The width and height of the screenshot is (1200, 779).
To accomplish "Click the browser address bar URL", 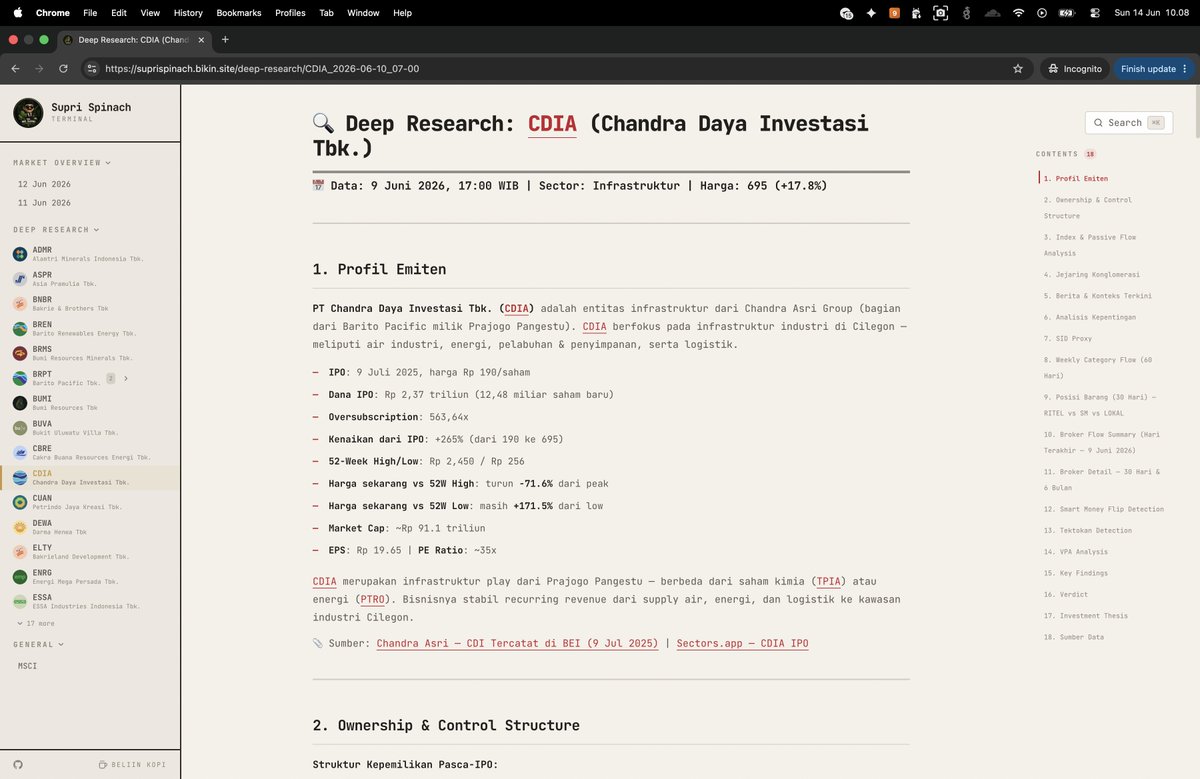I will (x=262, y=69).
